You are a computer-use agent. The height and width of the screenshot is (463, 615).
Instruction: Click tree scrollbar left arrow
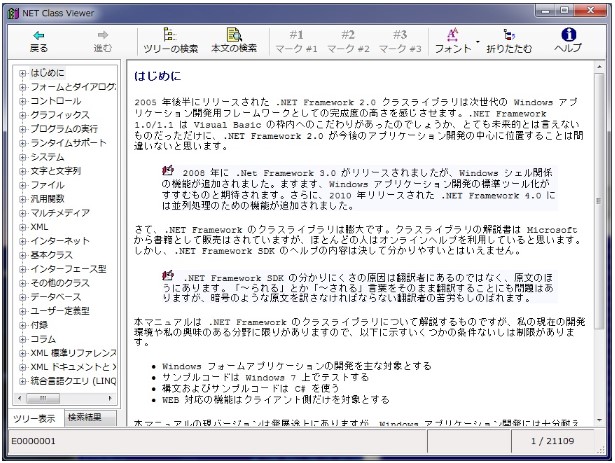tap(20, 399)
